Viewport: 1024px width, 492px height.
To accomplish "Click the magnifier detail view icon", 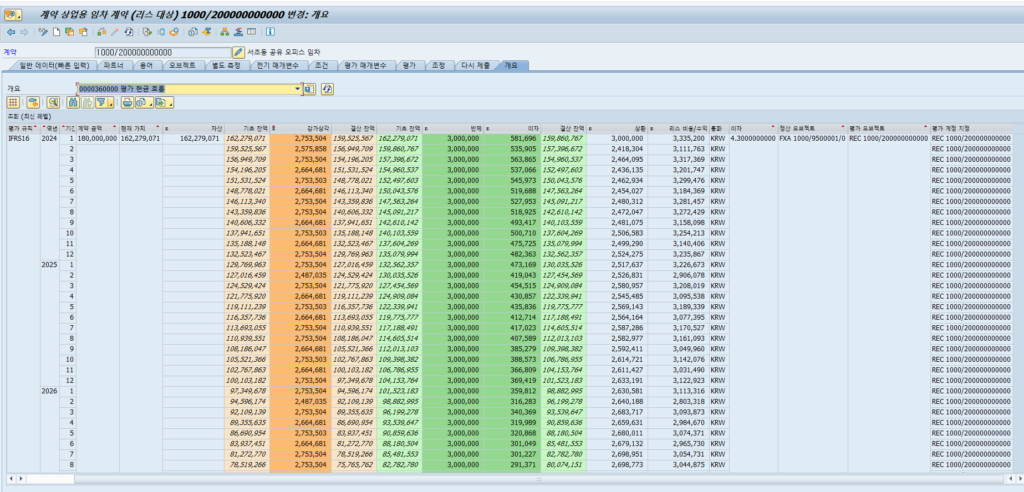I will point(53,103).
